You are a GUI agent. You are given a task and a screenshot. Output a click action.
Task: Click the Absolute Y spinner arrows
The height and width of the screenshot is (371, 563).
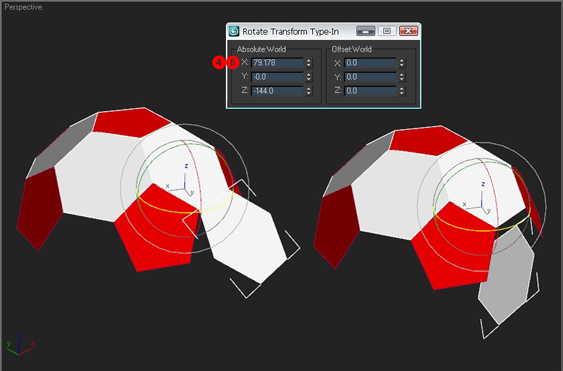(309, 77)
